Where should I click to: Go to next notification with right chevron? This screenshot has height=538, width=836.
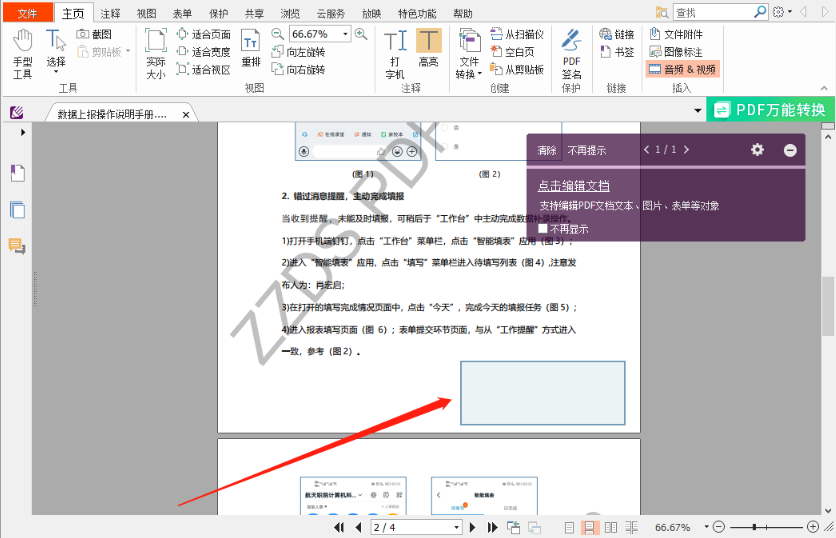686,150
